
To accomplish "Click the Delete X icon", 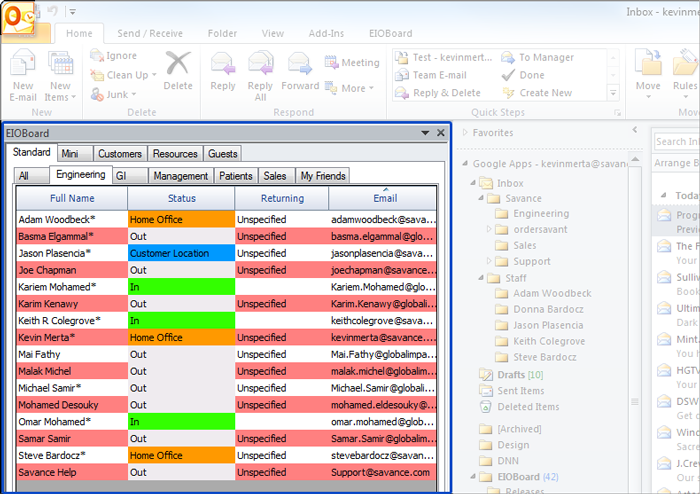I will [178, 63].
